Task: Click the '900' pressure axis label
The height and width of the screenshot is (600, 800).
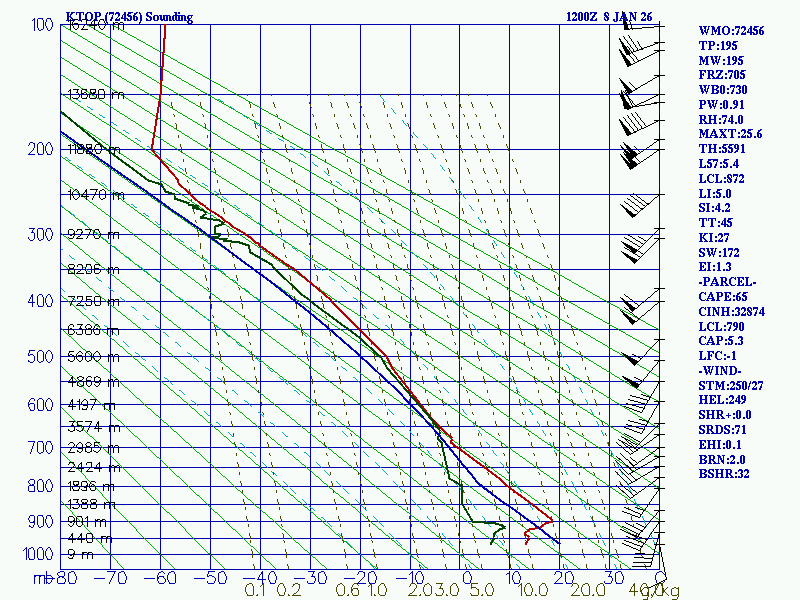Action: coord(40,522)
